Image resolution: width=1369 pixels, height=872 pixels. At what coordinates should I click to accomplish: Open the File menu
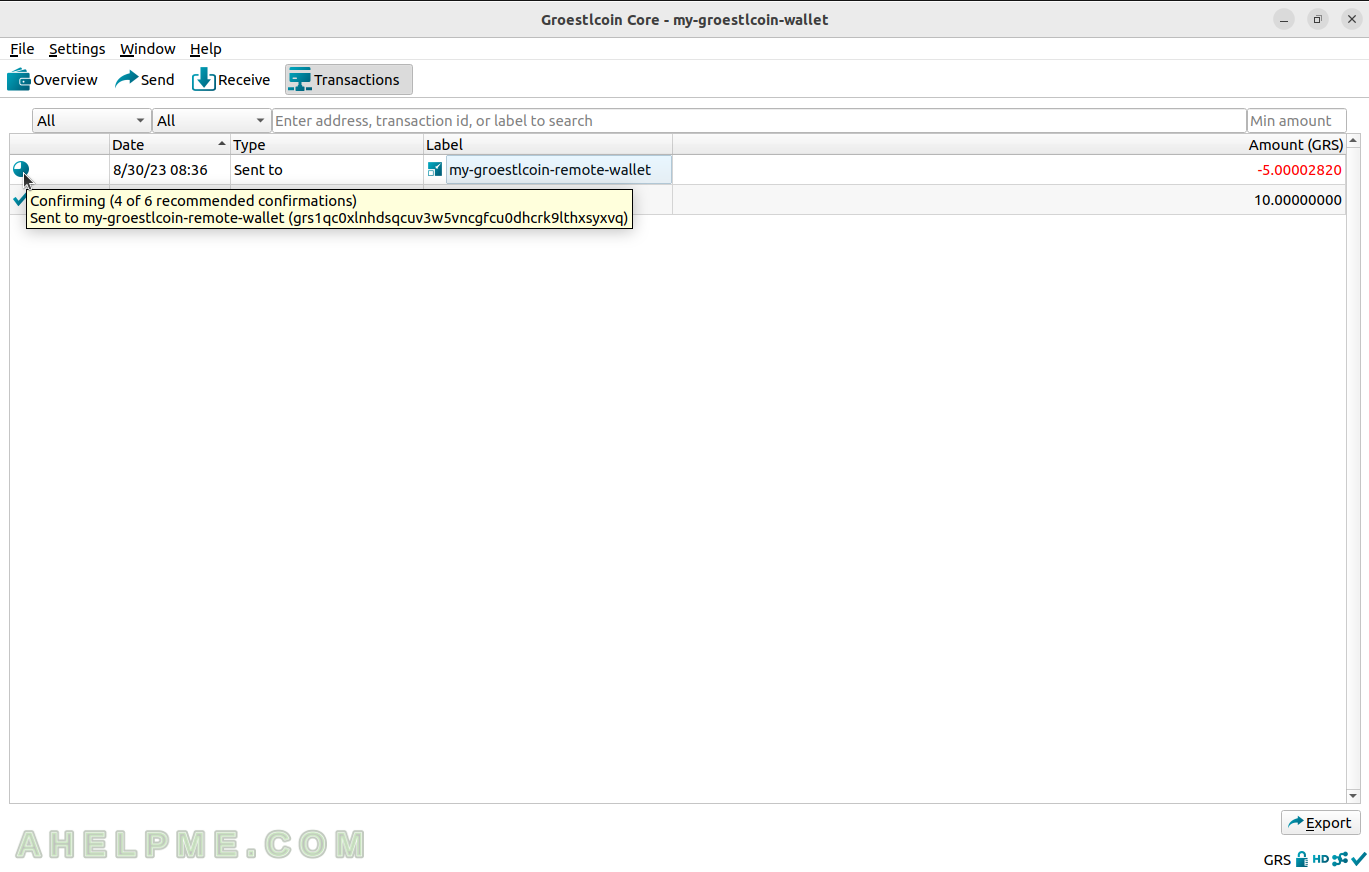pos(22,49)
